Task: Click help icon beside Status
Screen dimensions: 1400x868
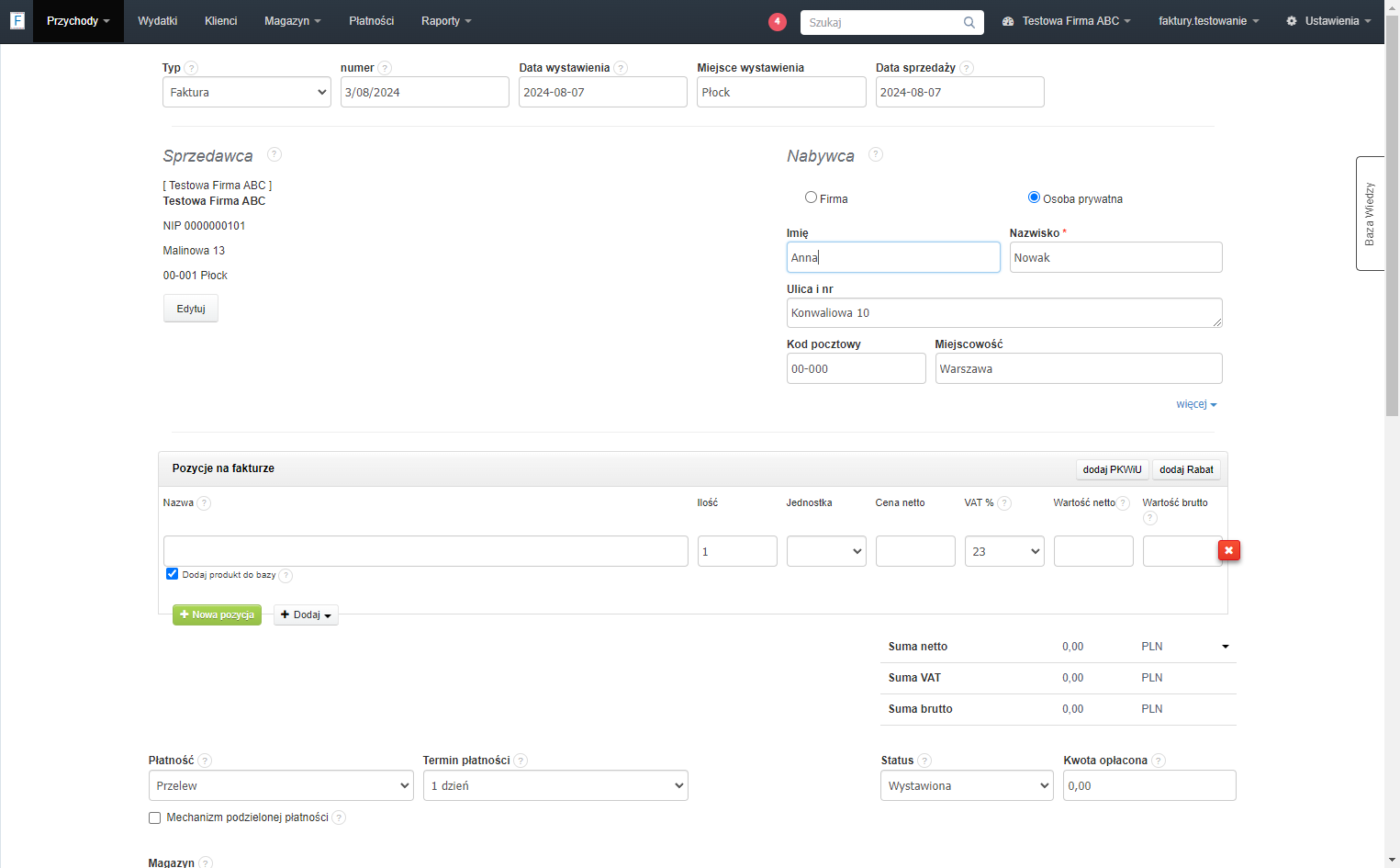Action: [924, 761]
